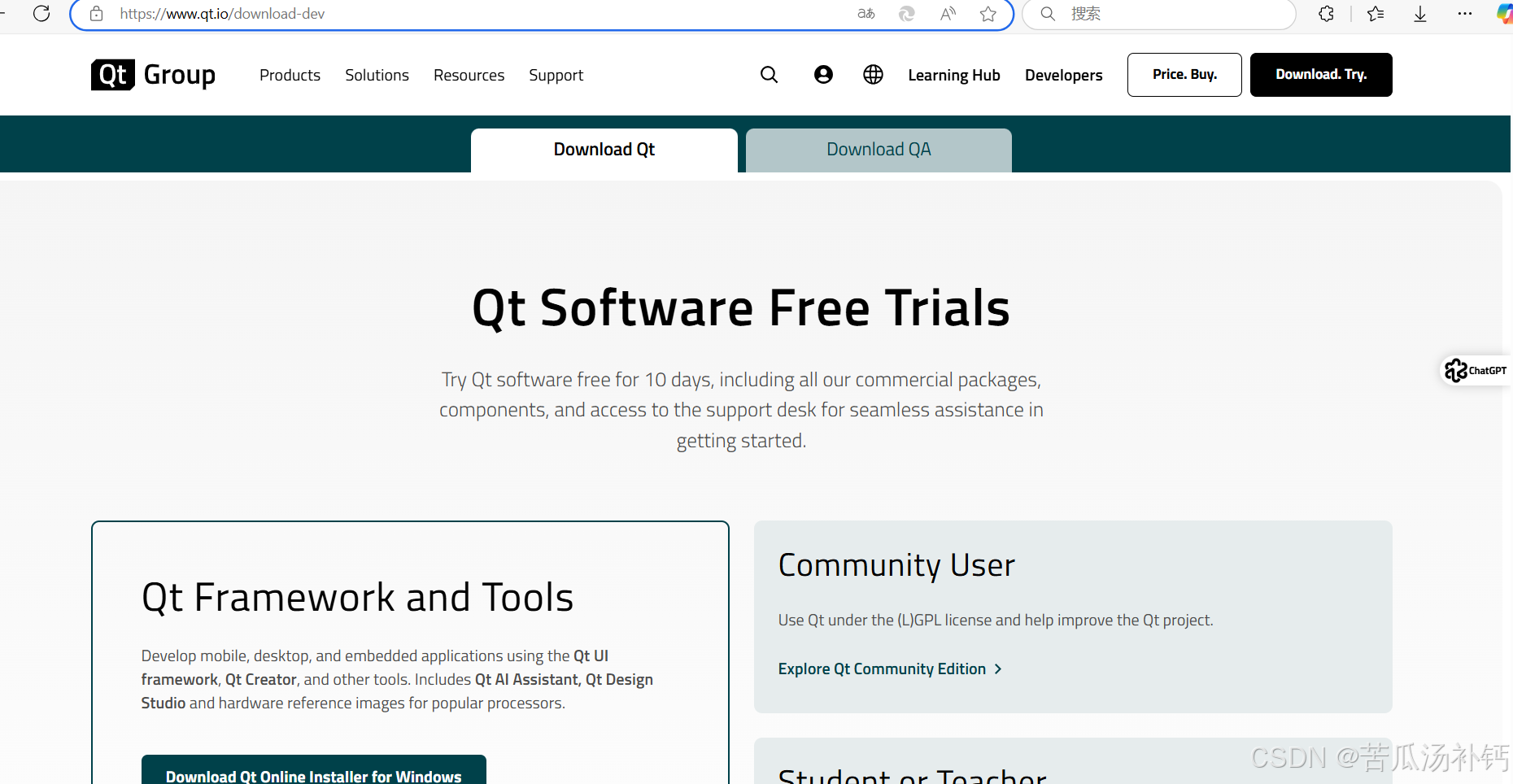This screenshot has height=784, width=1513.
Task: Click the read aloud icon in address bar
Action: (948, 14)
